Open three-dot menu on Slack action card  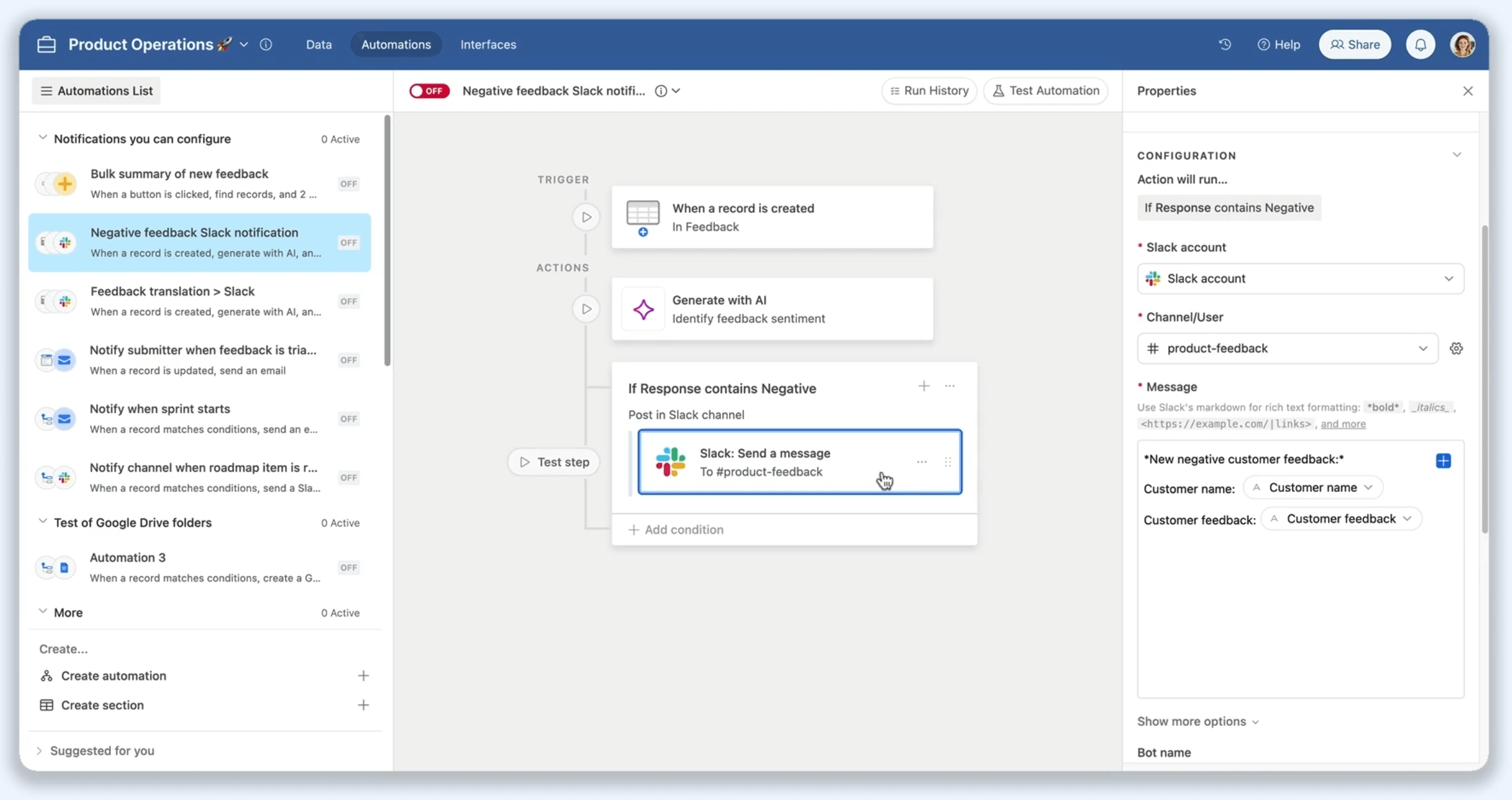(921, 462)
